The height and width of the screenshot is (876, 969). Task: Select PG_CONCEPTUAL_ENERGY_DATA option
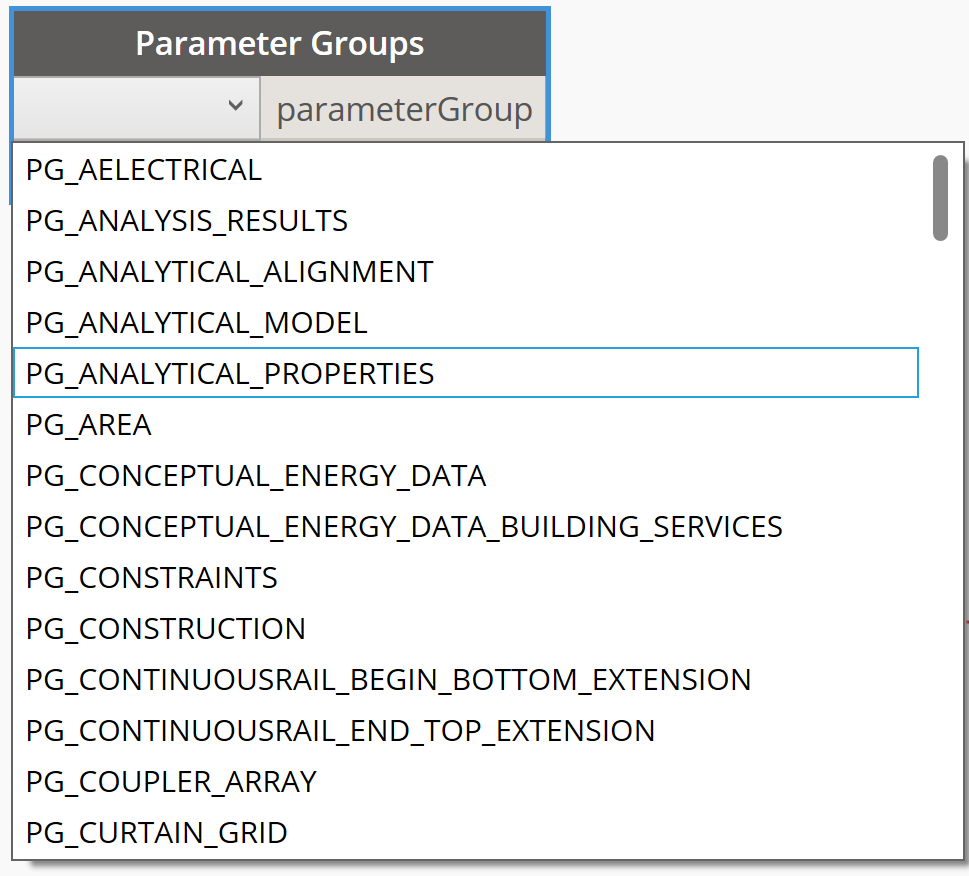click(256, 476)
